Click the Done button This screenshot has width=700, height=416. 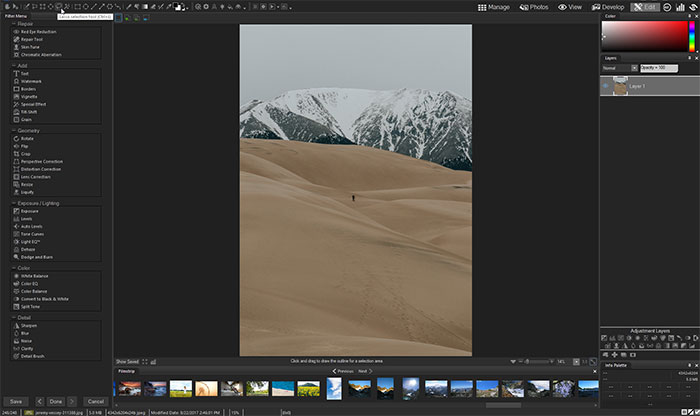(x=56, y=401)
